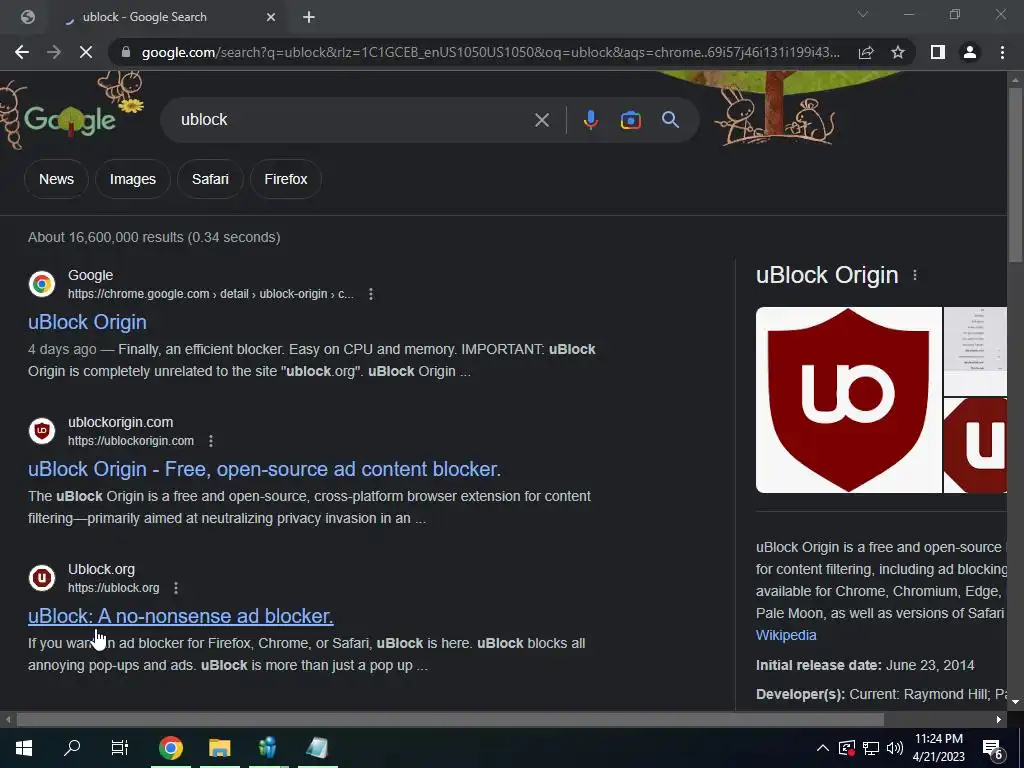Image resolution: width=1024 pixels, height=768 pixels.
Task: Clear the search box text
Action: 541,120
